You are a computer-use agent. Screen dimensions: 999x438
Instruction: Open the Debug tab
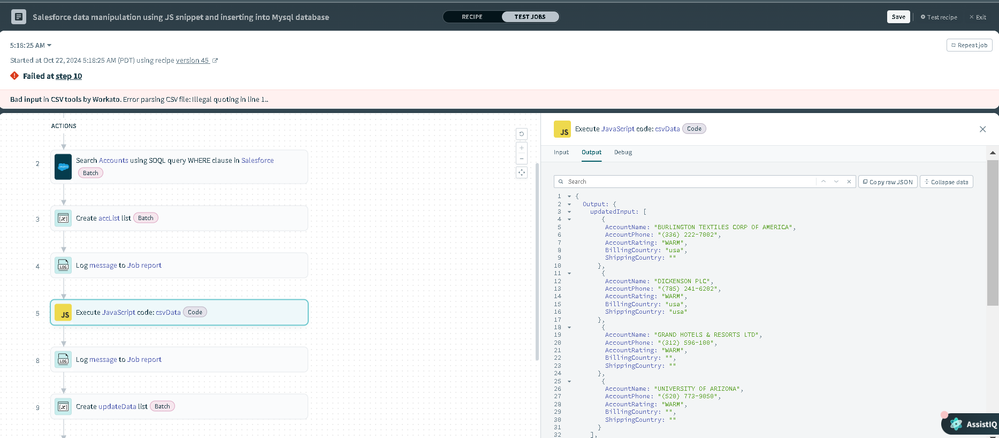[623, 152]
